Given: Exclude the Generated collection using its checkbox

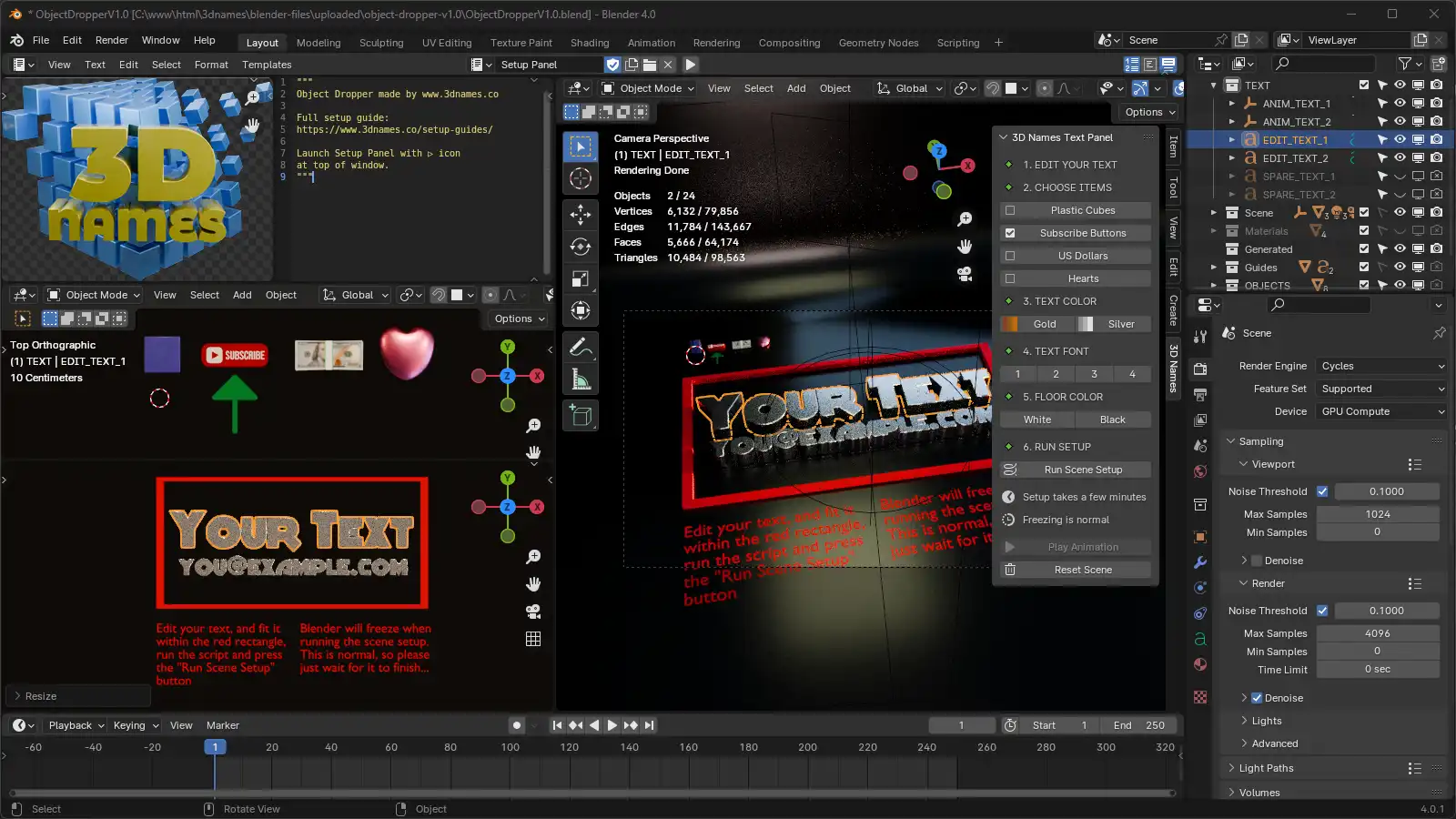Looking at the screenshot, I should tap(1363, 248).
